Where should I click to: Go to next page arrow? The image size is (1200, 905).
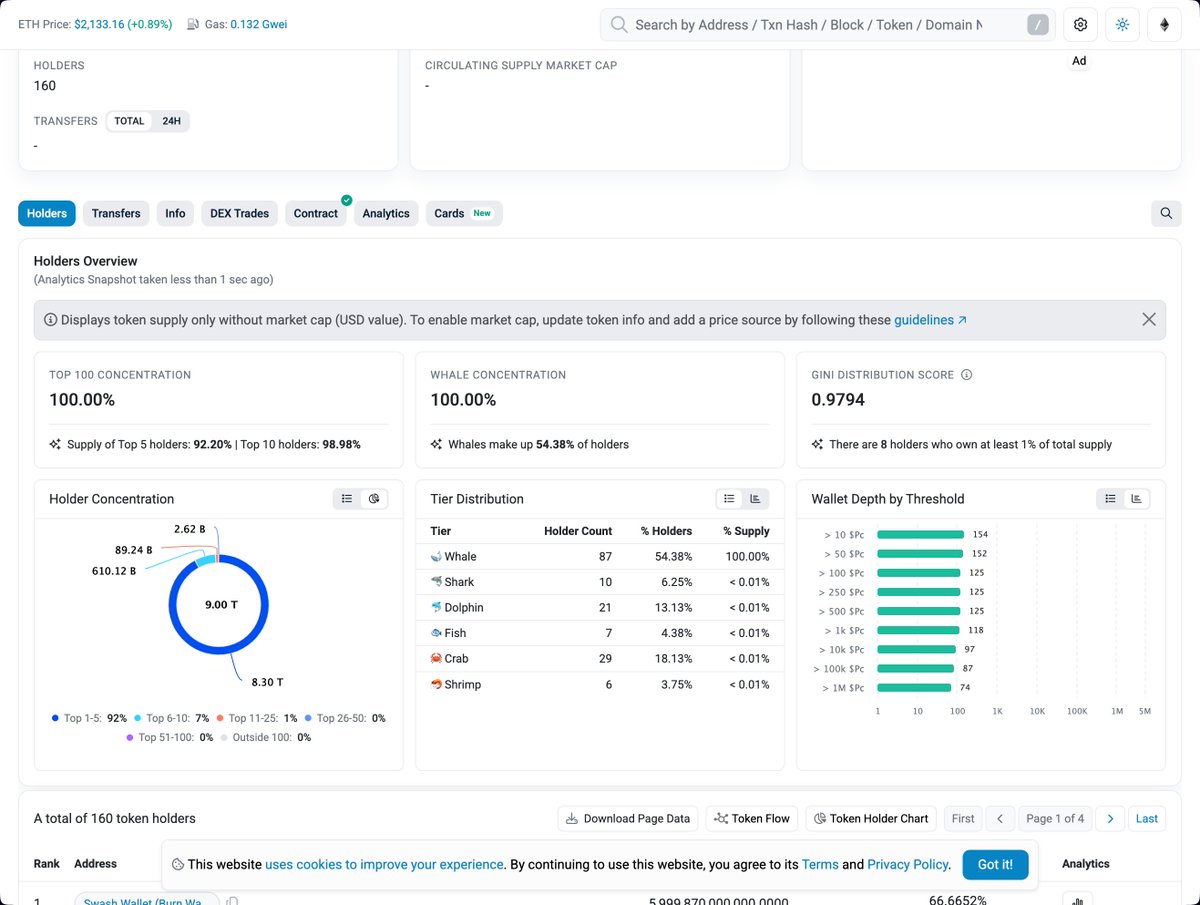tap(1110, 818)
